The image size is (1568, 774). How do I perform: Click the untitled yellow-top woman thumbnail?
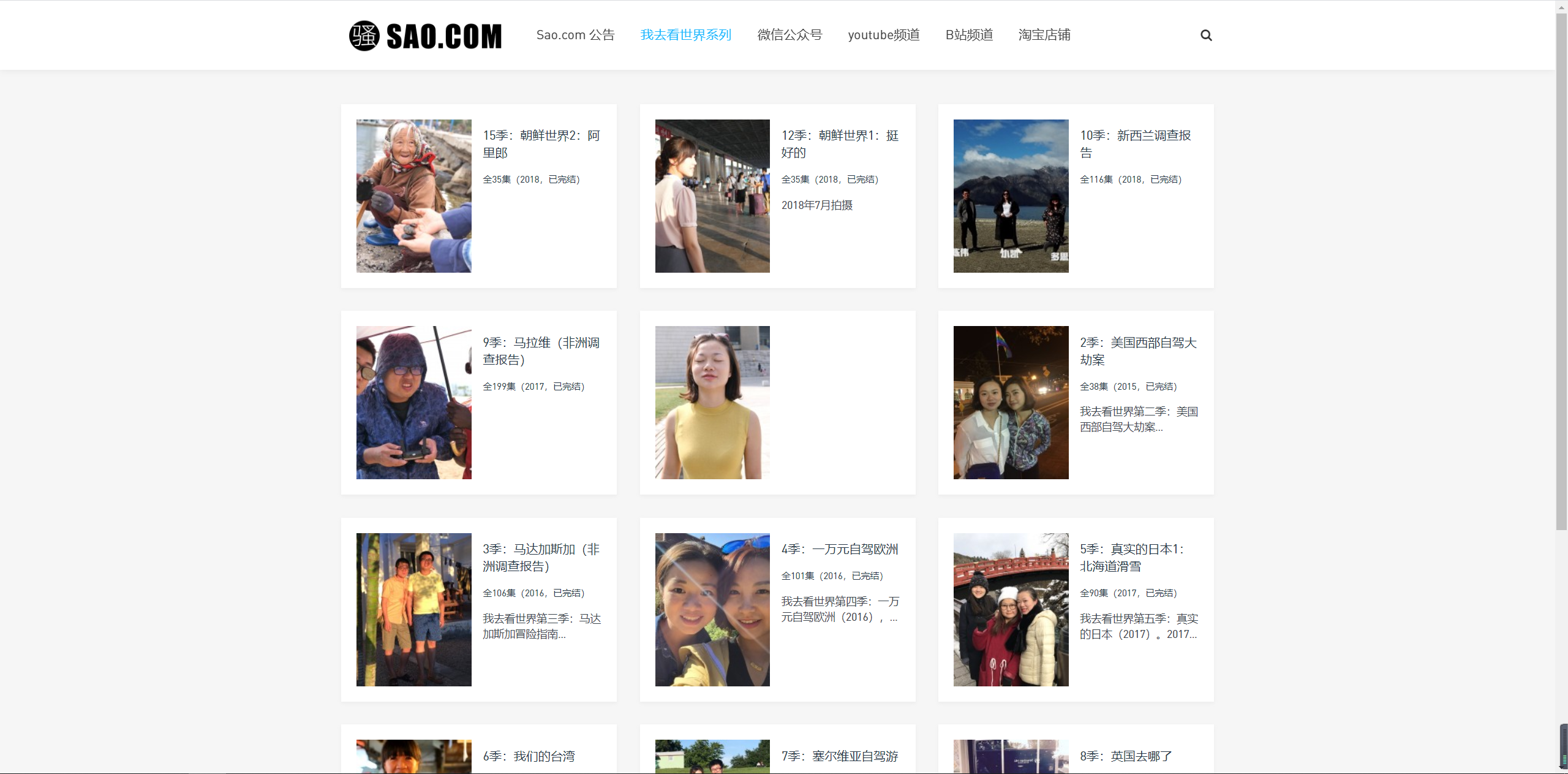pos(712,403)
